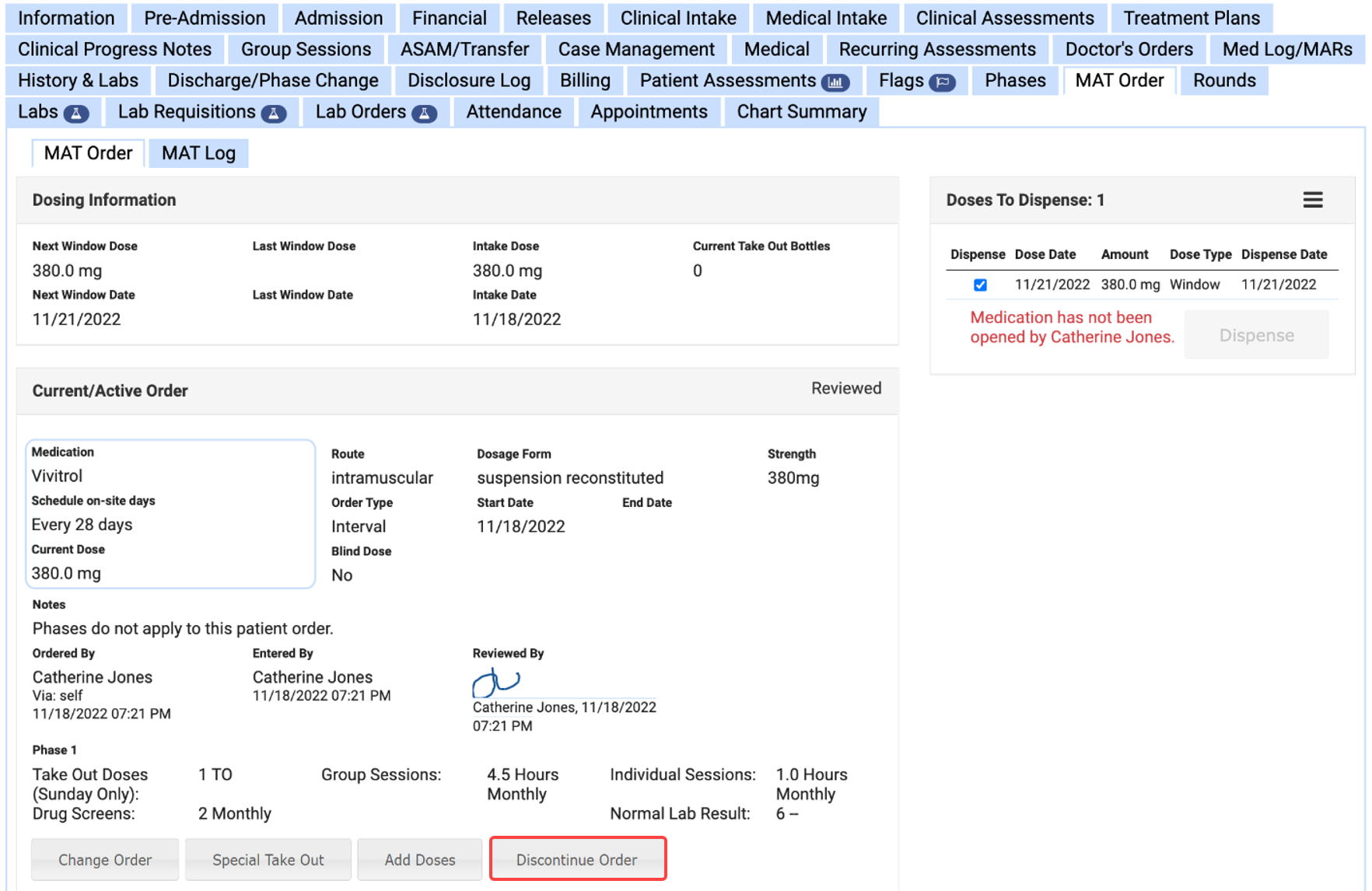1372x891 pixels.
Task: Click the Add Doses button
Action: (x=419, y=859)
